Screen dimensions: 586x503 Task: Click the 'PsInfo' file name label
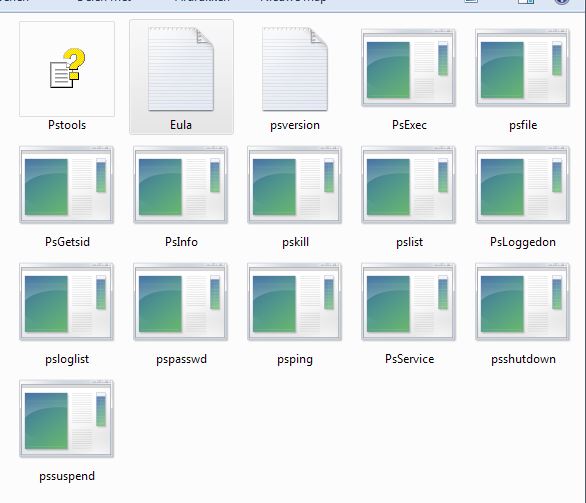pyautogui.click(x=181, y=242)
